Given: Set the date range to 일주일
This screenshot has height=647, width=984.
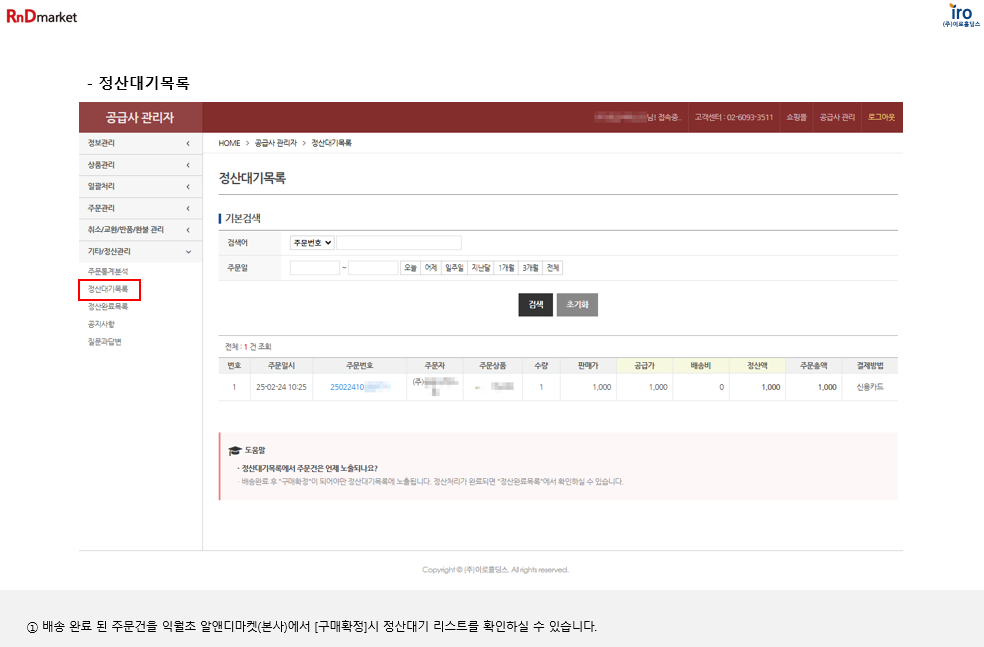Looking at the screenshot, I should coord(455,268).
